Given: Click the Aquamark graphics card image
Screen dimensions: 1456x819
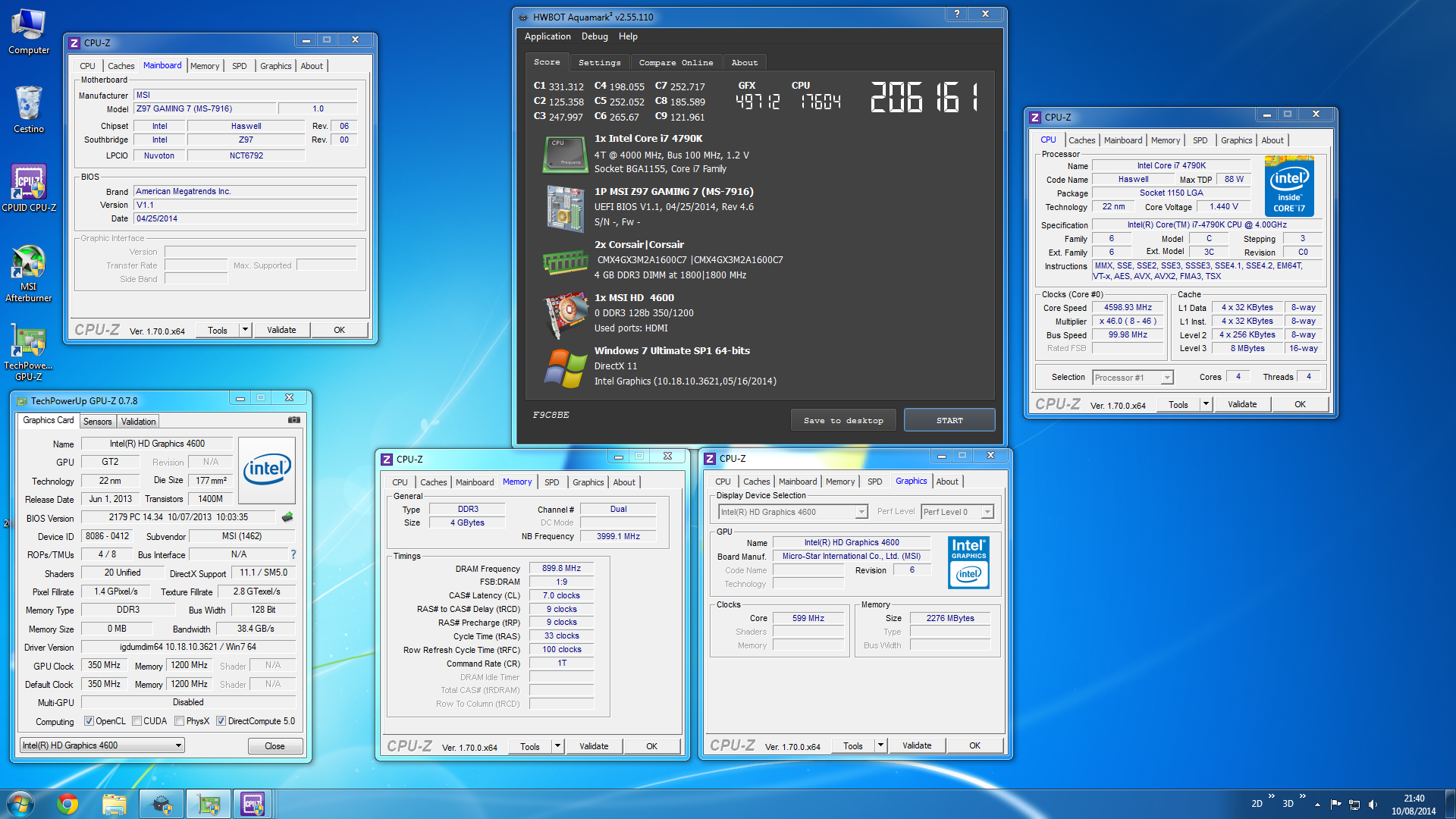Looking at the screenshot, I should 566,314.
